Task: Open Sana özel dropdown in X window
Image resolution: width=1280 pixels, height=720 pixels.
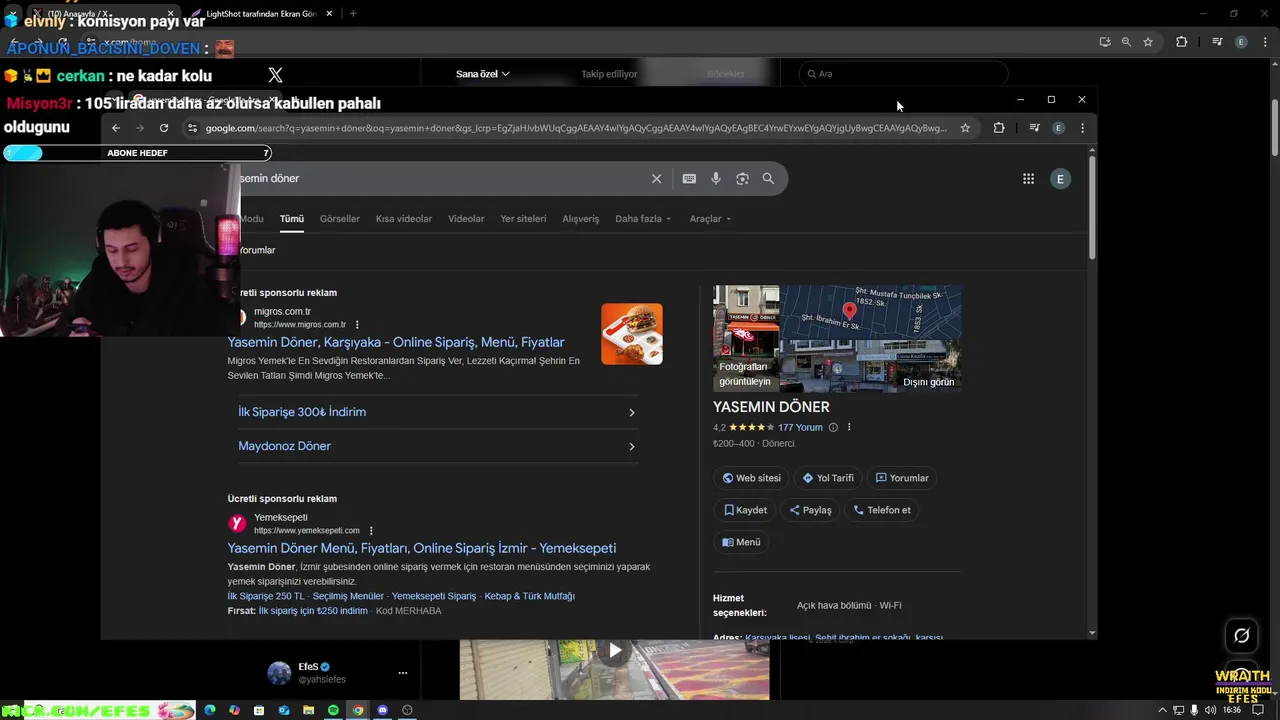Action: point(483,74)
